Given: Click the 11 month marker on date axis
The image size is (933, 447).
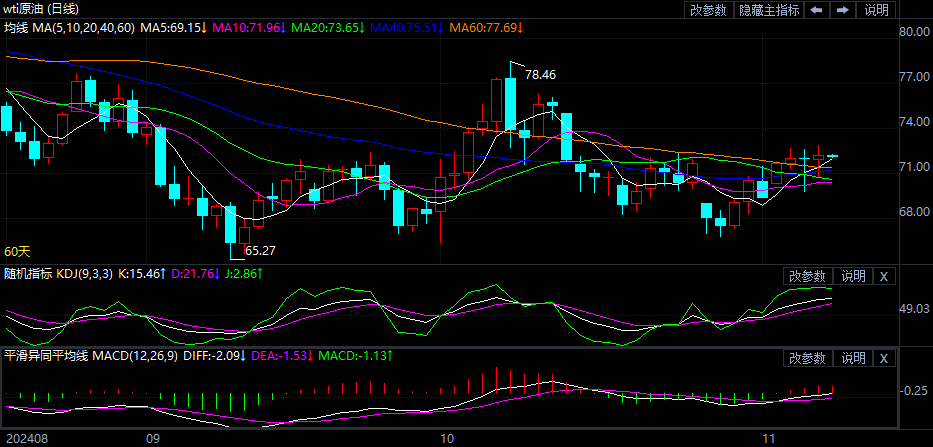Looking at the screenshot, I should click(771, 439).
